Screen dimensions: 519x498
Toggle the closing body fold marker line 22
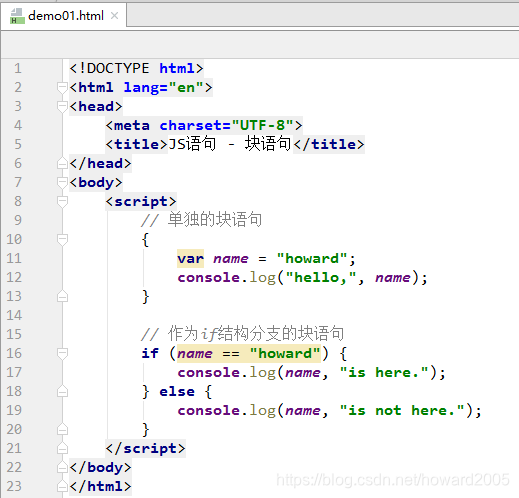coord(62,467)
